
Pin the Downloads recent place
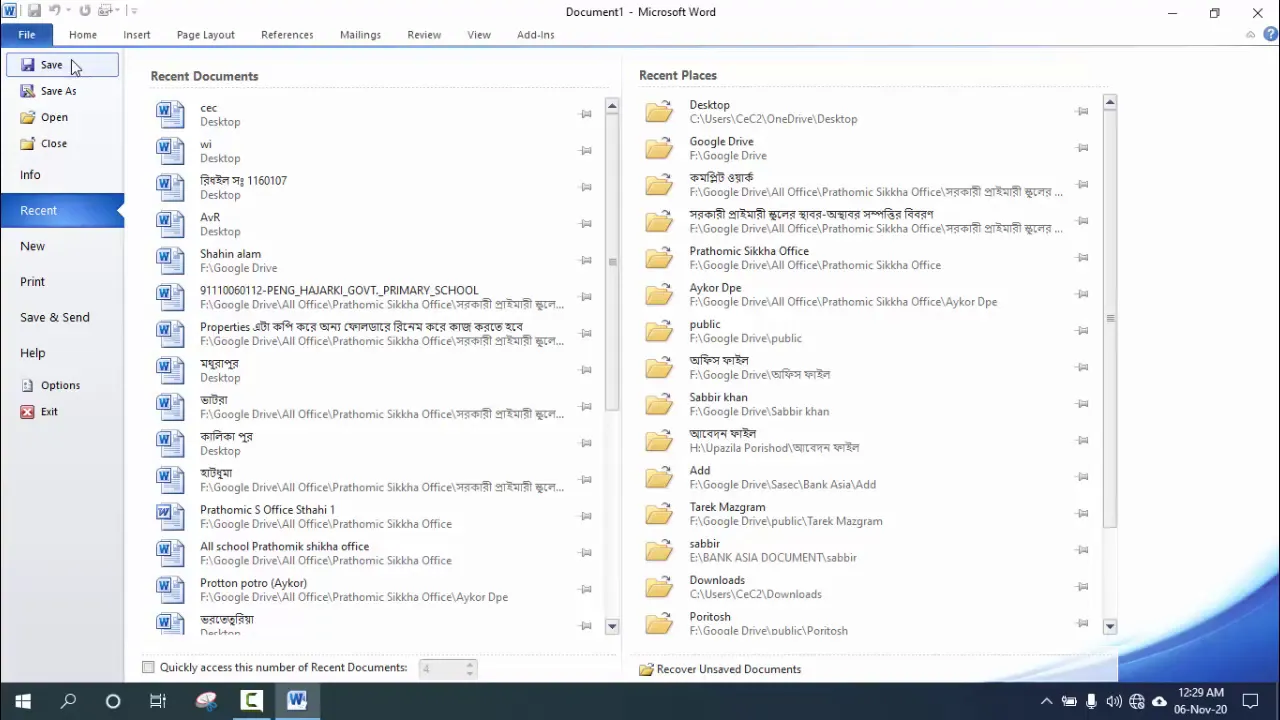(x=1082, y=587)
